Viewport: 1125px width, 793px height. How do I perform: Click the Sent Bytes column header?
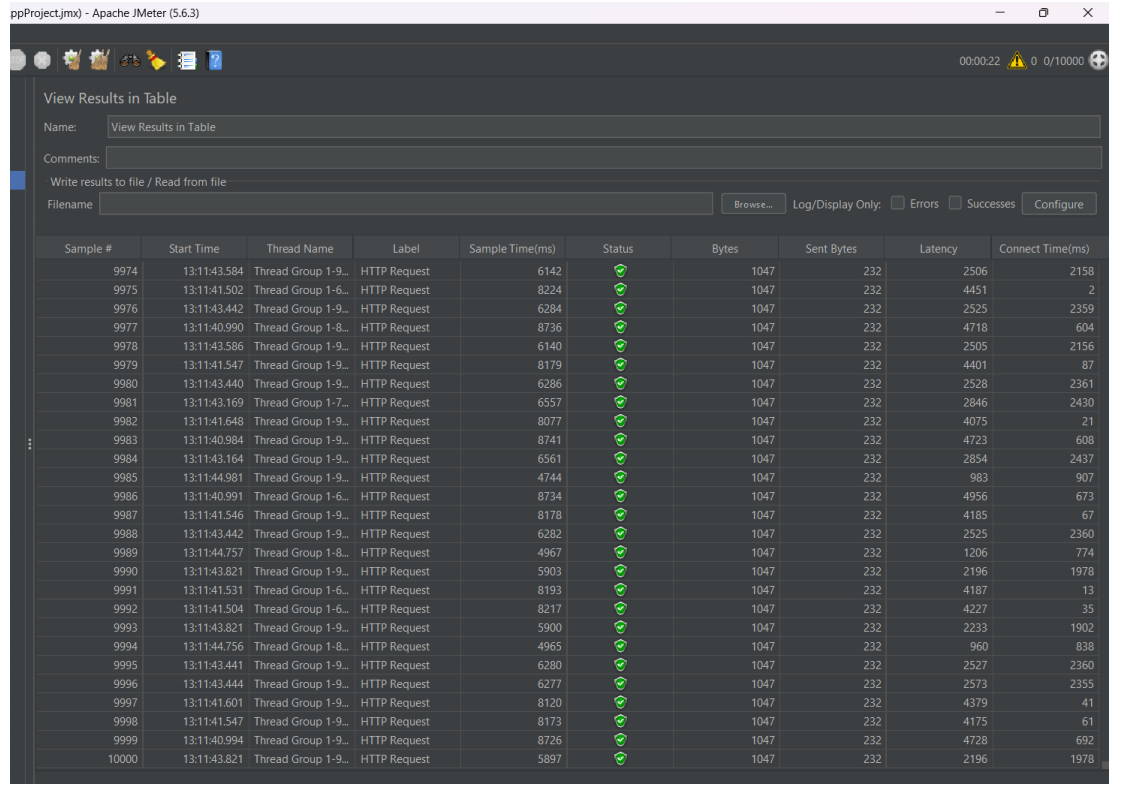pos(831,248)
